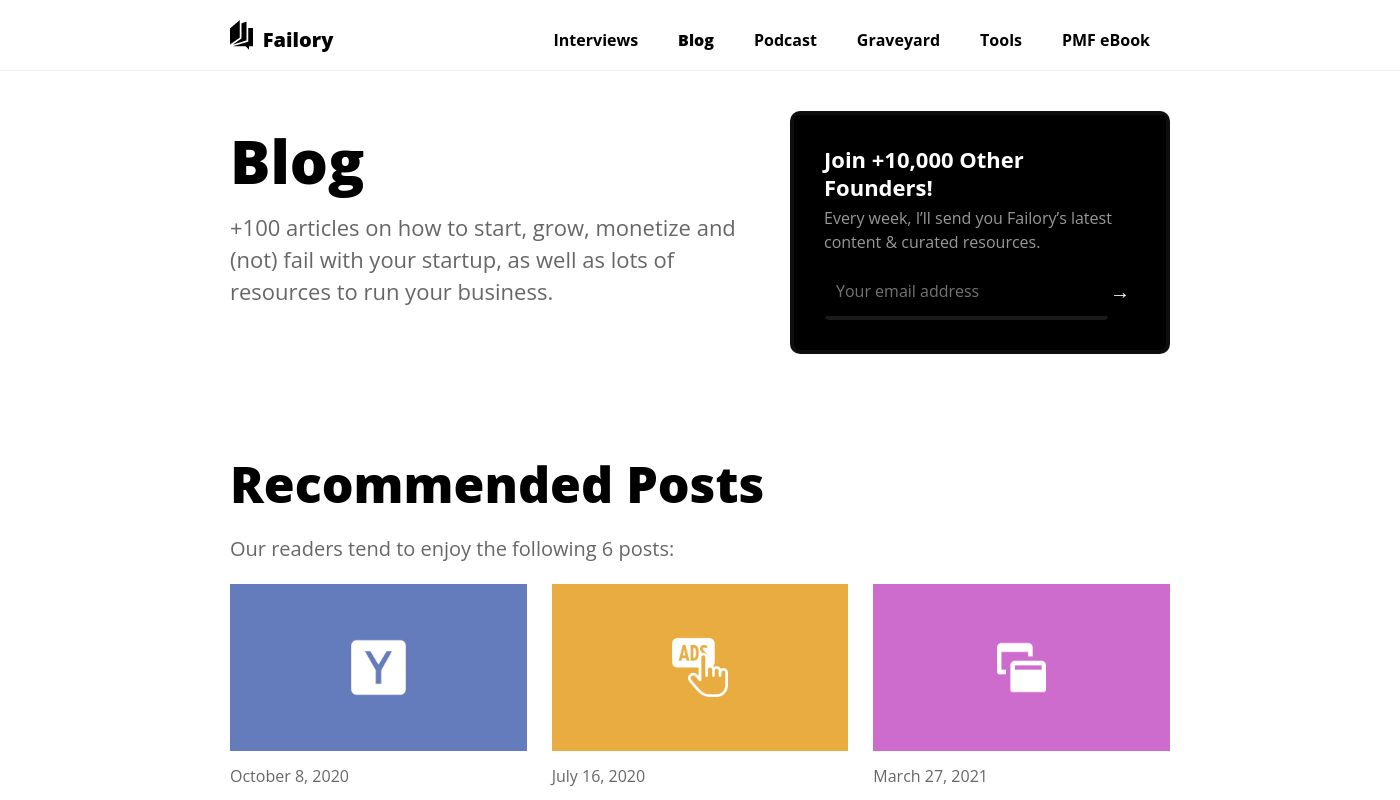Open the March 27, 2021 post
Screen dimensions: 1400x800
point(930,776)
